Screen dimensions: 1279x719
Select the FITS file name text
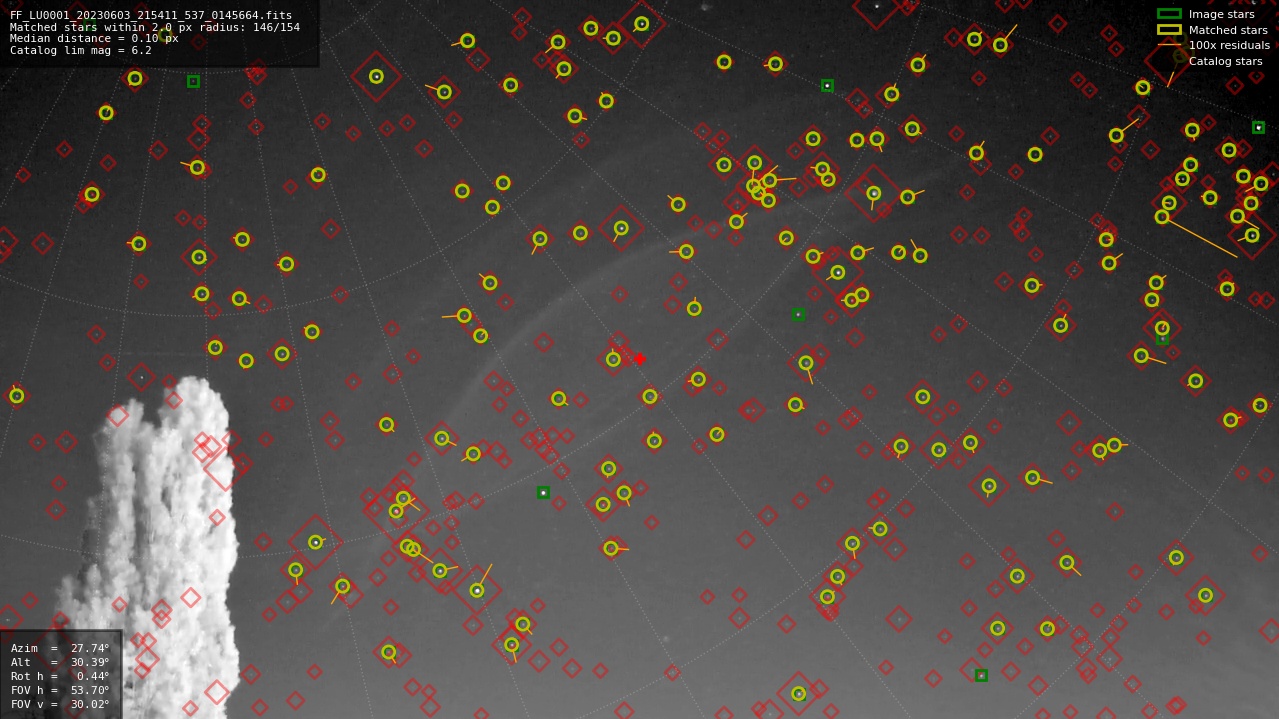click(151, 16)
